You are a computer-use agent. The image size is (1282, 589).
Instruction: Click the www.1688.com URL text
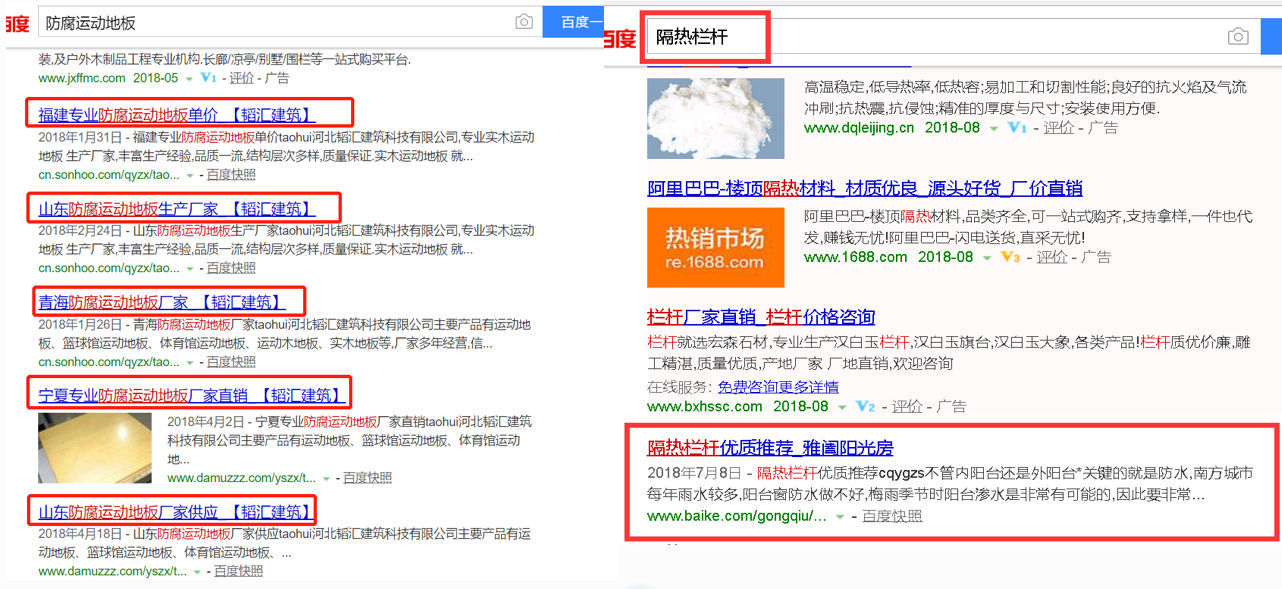tap(855, 257)
